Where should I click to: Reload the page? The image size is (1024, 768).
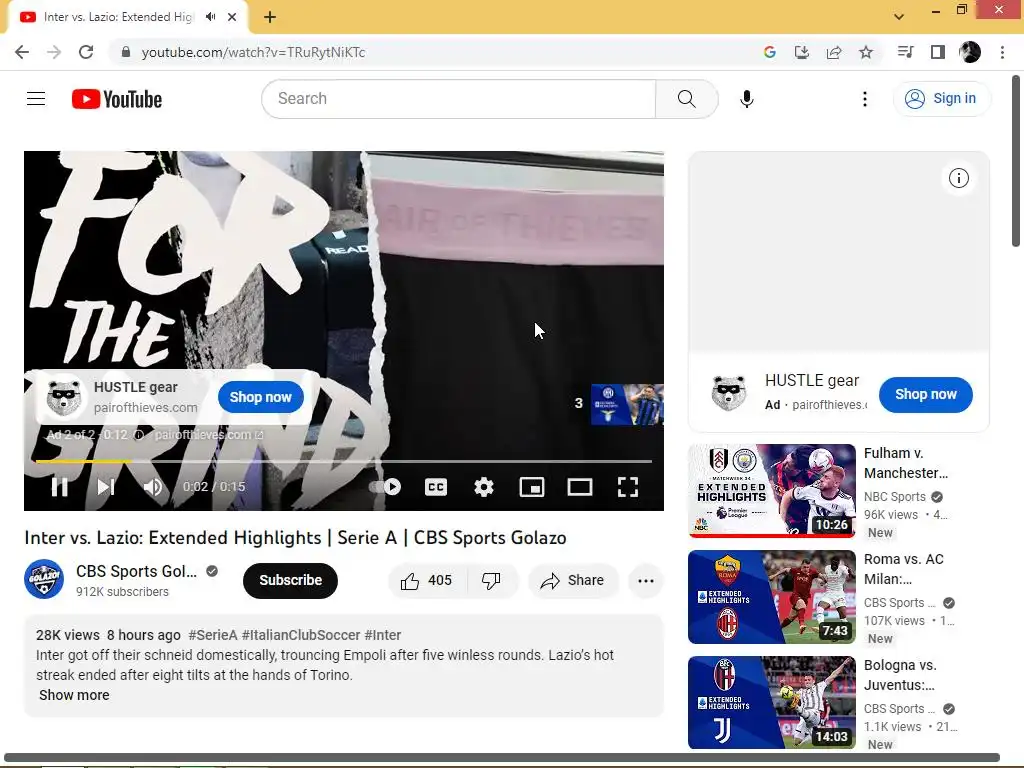(86, 52)
